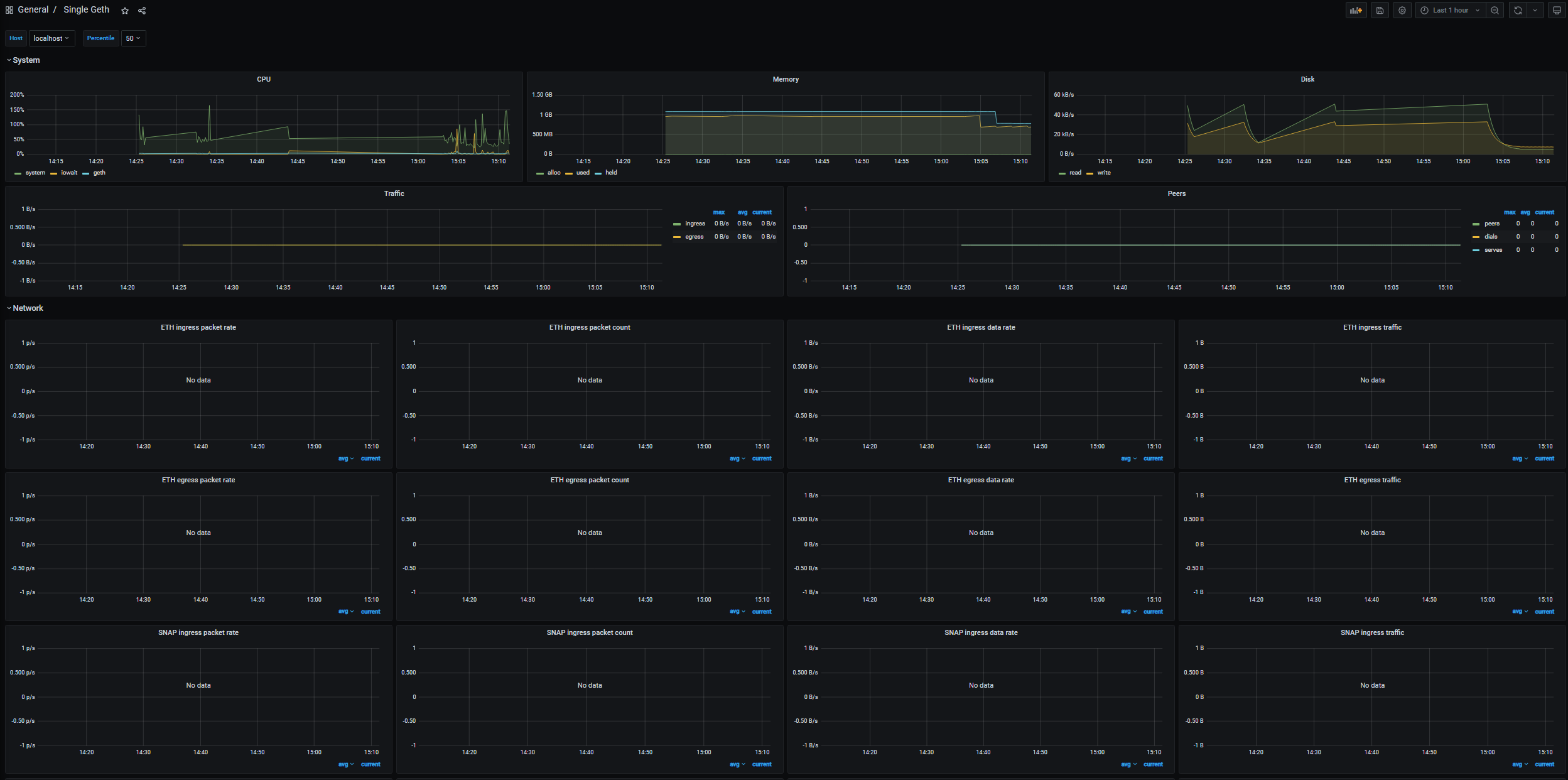Screen dimensions: 1568x780
Task: Click the zoom out time range icon
Action: (x=1495, y=10)
